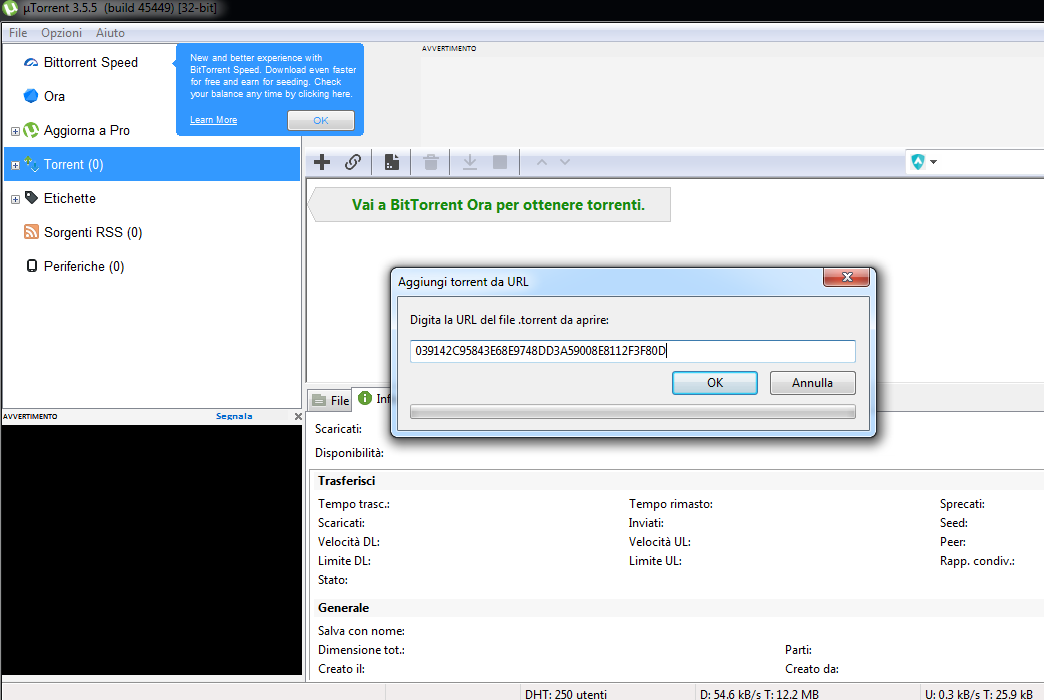The width and height of the screenshot is (1044, 700).
Task: Dismiss the BitTorrent Speed tooltip with OK
Action: point(321,121)
